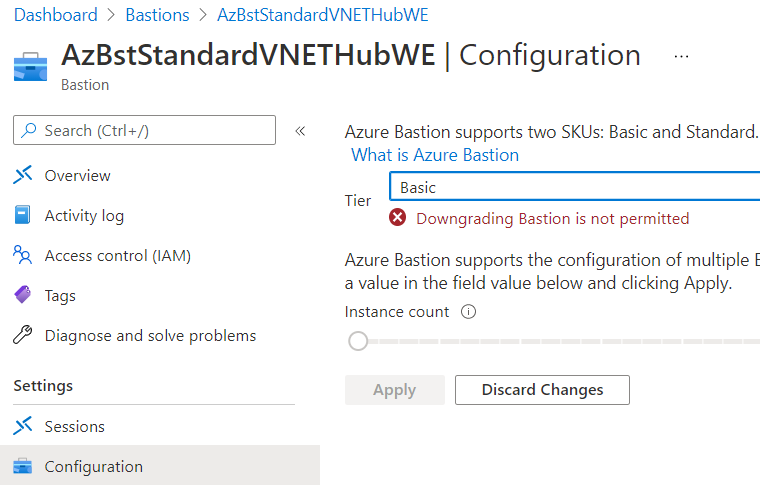Screen dimensions: 760x486
Task: Focus the Search (Ctrl+/) input field
Action: coord(144,130)
